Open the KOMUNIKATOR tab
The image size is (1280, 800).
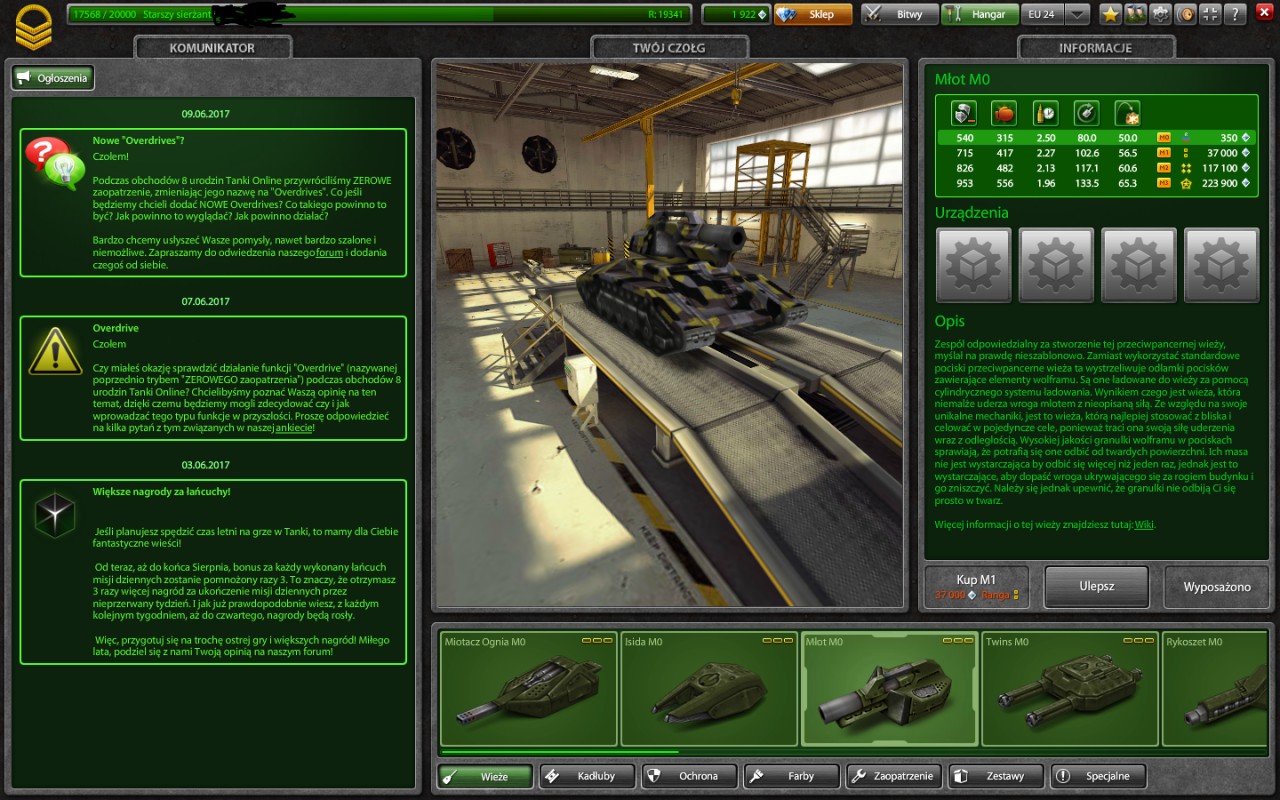[x=212, y=48]
